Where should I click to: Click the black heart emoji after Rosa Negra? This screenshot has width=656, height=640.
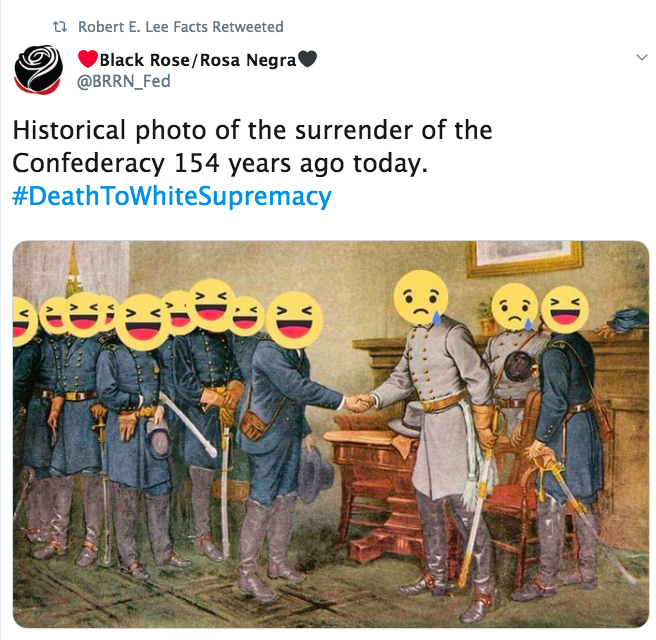pos(308,59)
